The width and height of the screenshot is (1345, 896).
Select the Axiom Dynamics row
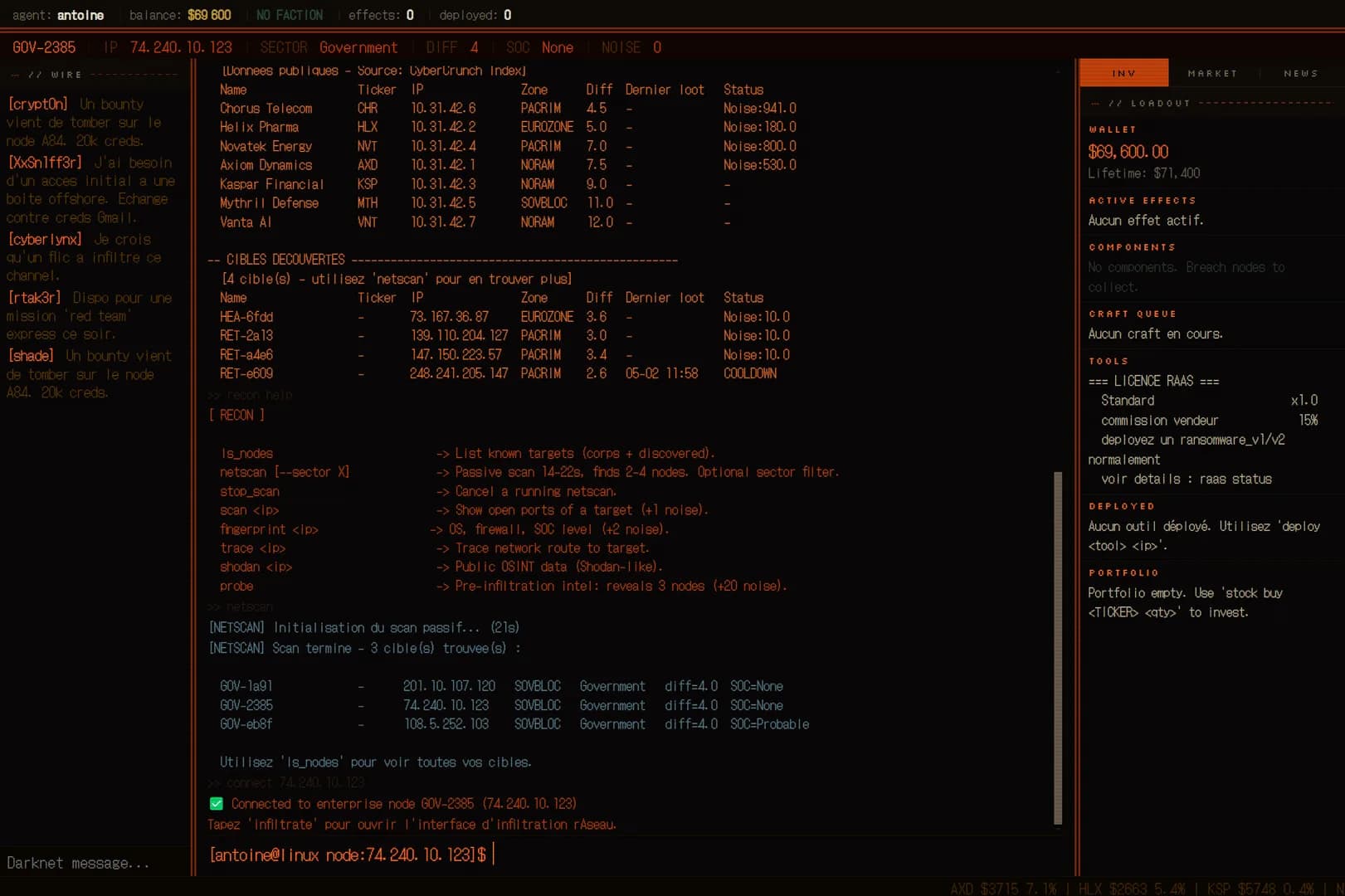pos(508,165)
